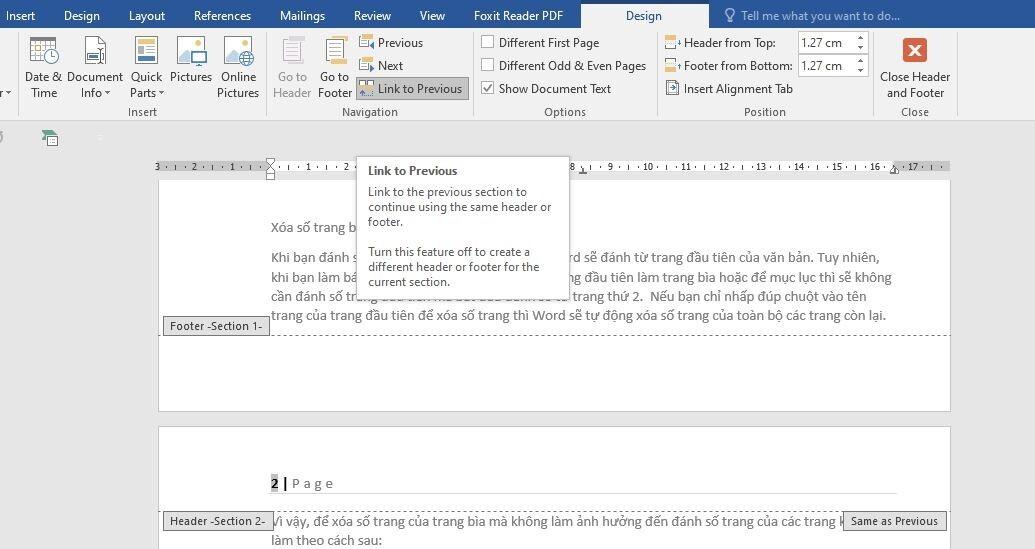
Task: Decrease Header from Top value
Action: (860, 48)
